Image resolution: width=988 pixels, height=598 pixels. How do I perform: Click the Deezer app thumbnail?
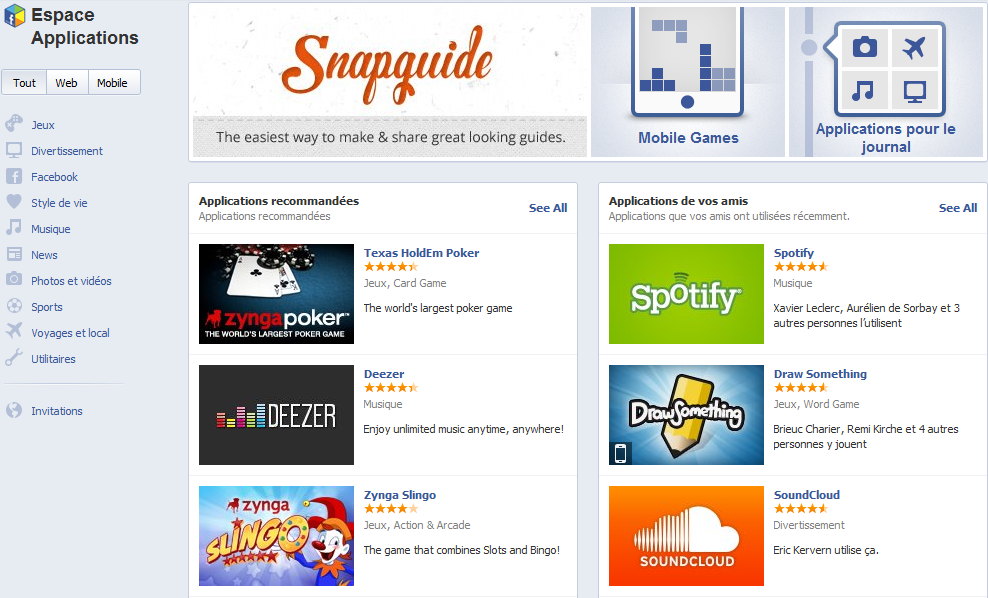(277, 415)
